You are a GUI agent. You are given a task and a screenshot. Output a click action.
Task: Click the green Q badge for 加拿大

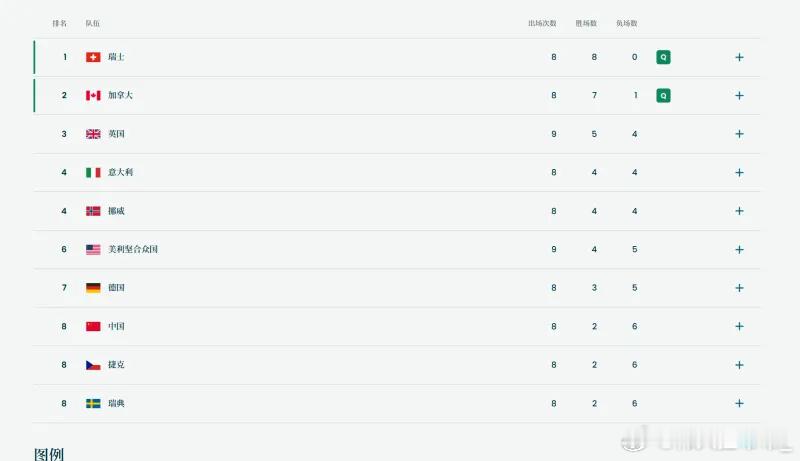663,96
